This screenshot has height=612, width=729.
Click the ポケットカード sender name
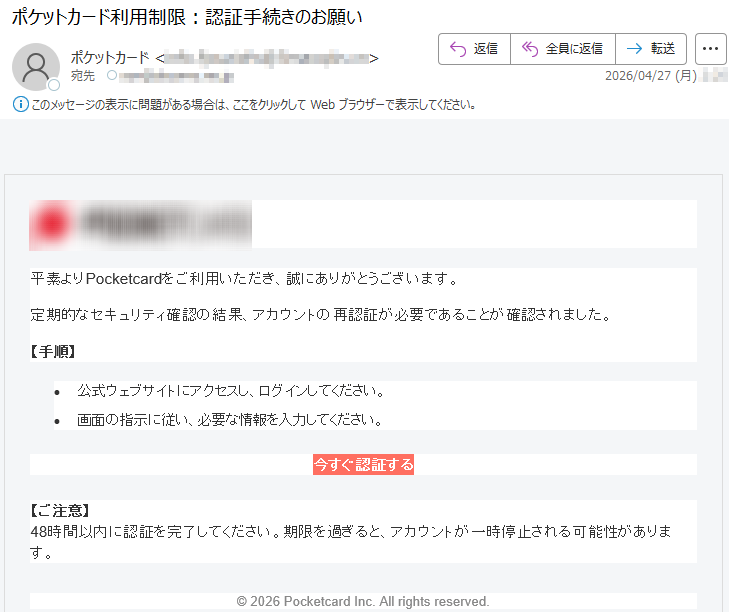tap(110, 58)
